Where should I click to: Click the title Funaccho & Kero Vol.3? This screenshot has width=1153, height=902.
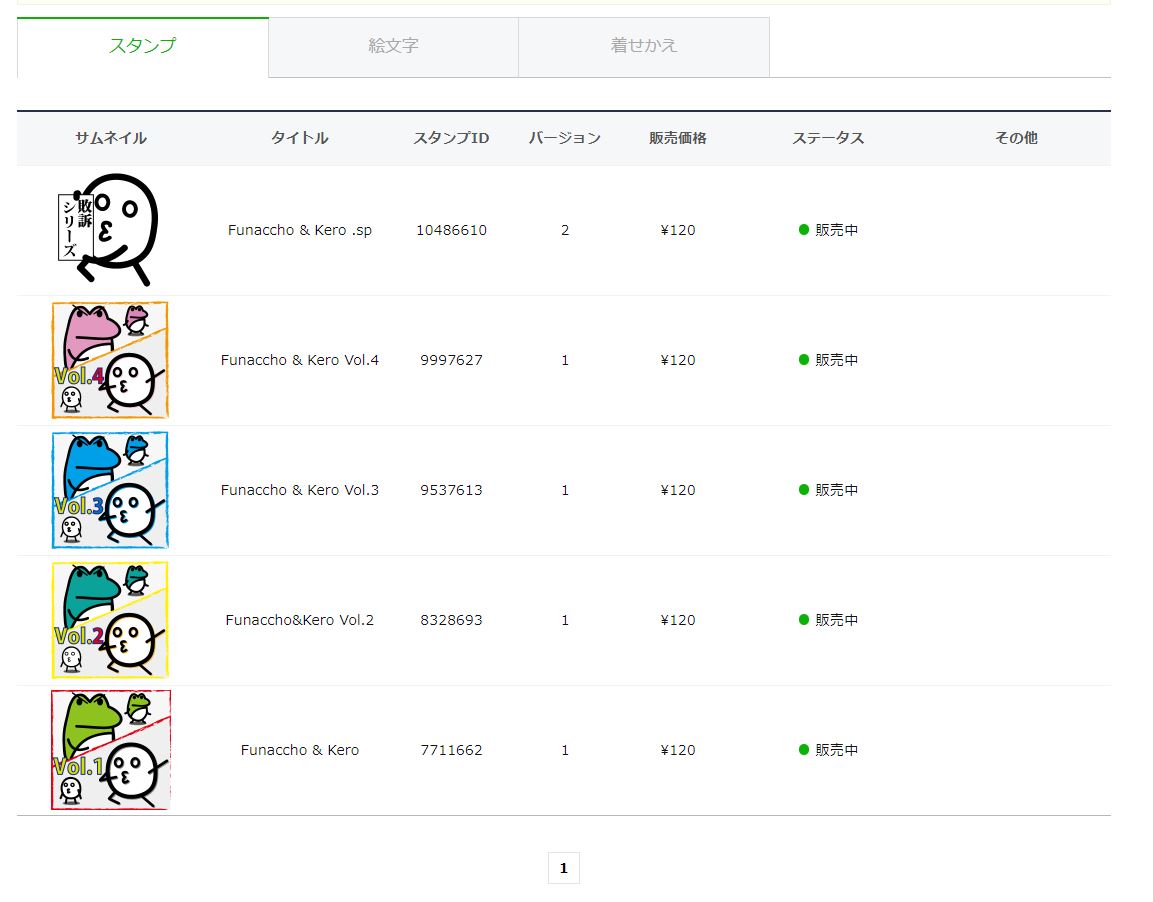[300, 490]
